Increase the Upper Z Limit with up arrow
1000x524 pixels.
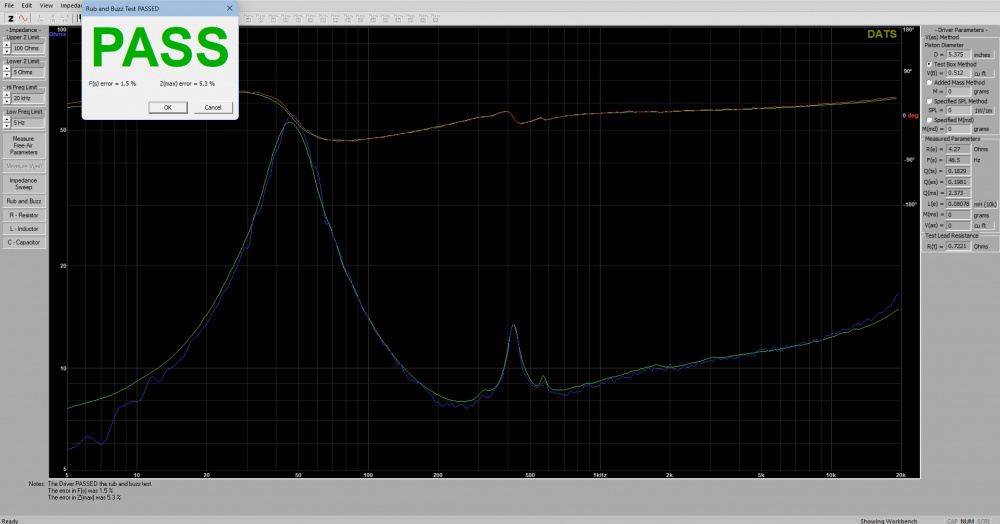coord(6,45)
